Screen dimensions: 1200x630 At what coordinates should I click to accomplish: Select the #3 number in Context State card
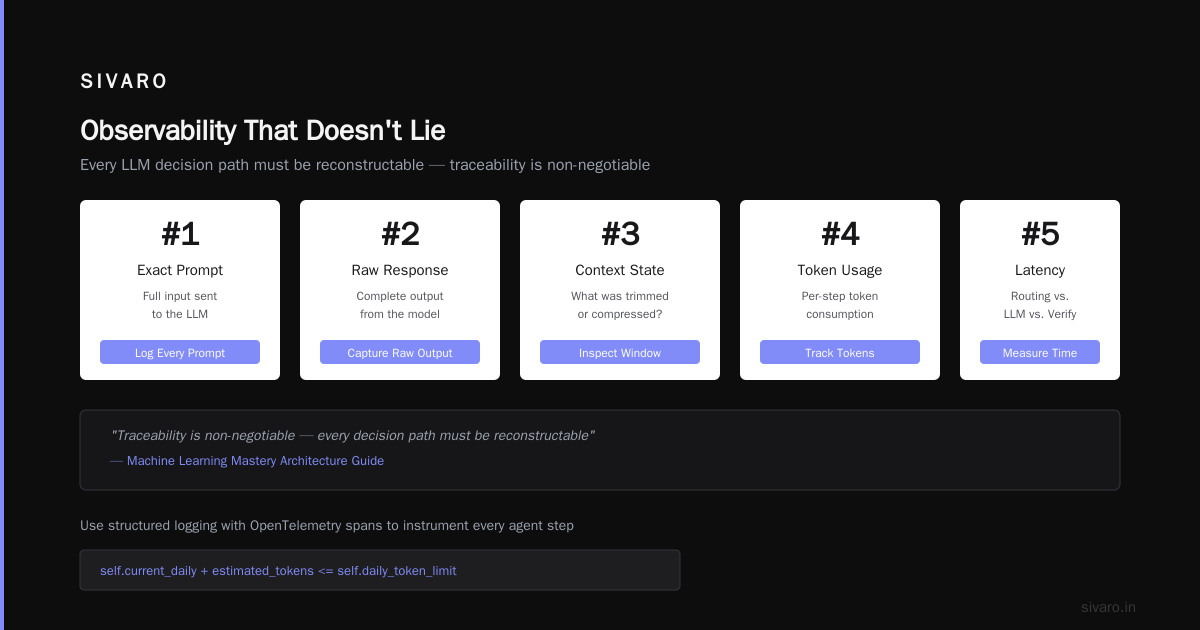pyautogui.click(x=620, y=234)
